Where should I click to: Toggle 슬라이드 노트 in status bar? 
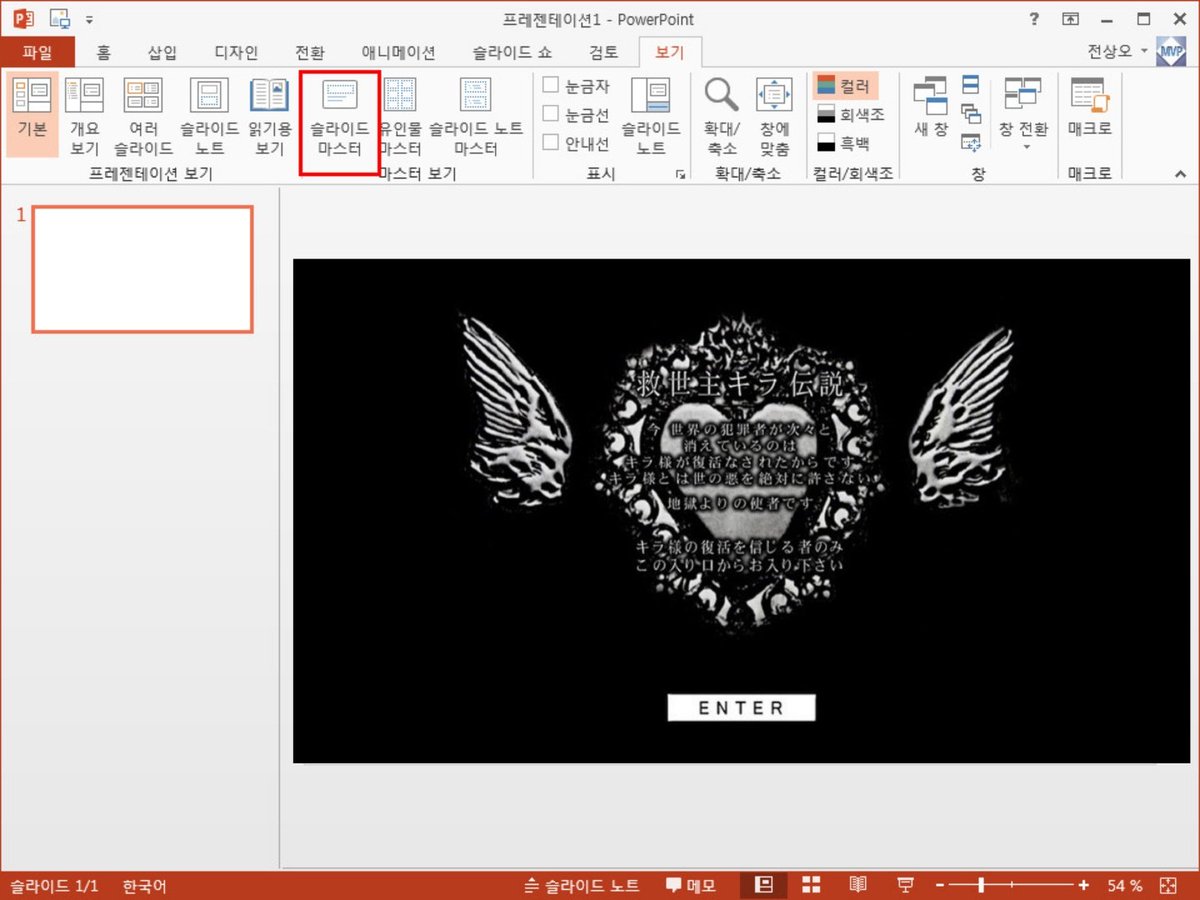tap(581, 885)
